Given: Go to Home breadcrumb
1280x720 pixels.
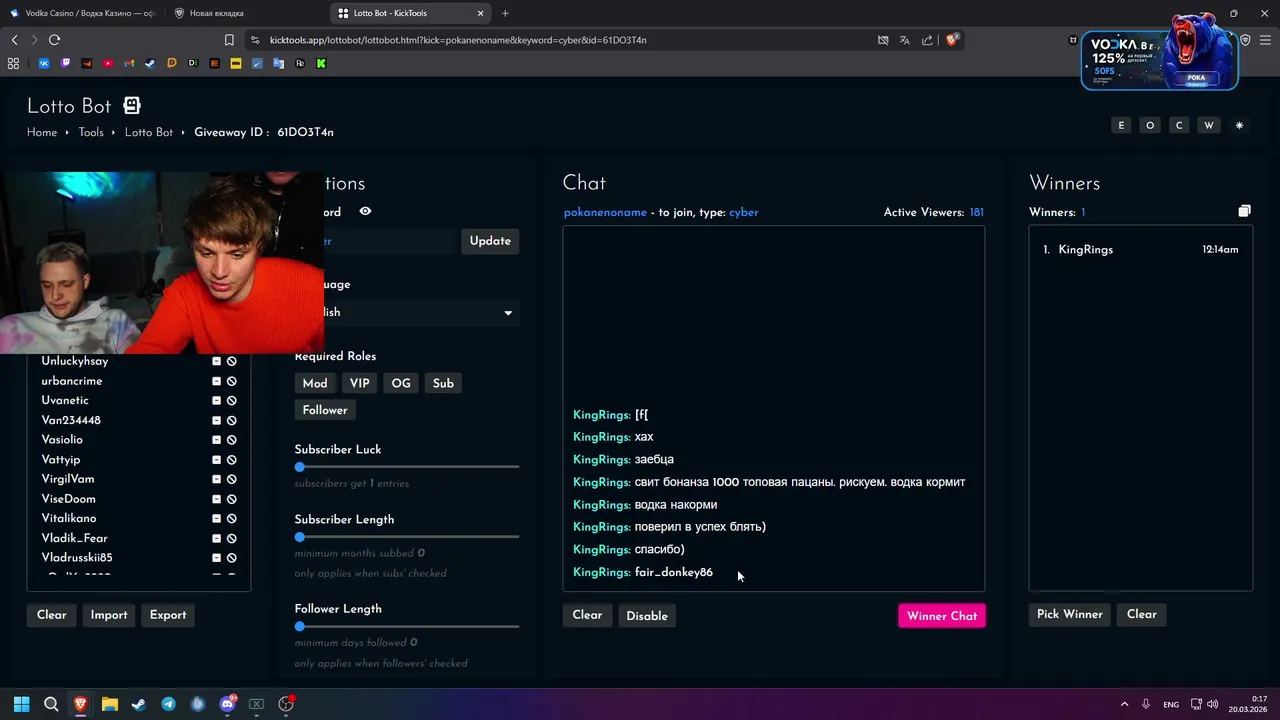Looking at the screenshot, I should [42, 132].
